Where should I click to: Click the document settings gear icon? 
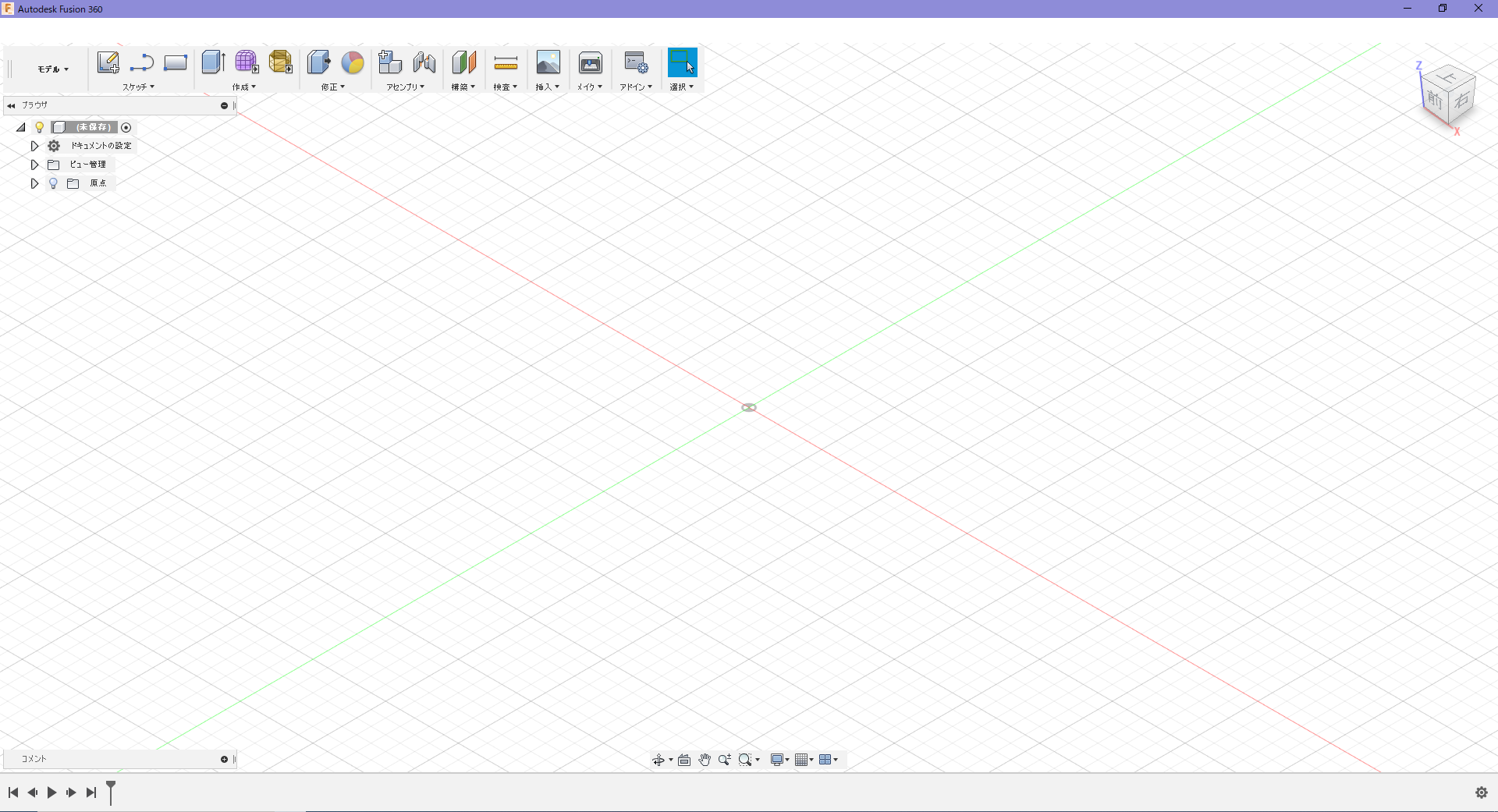(x=54, y=146)
